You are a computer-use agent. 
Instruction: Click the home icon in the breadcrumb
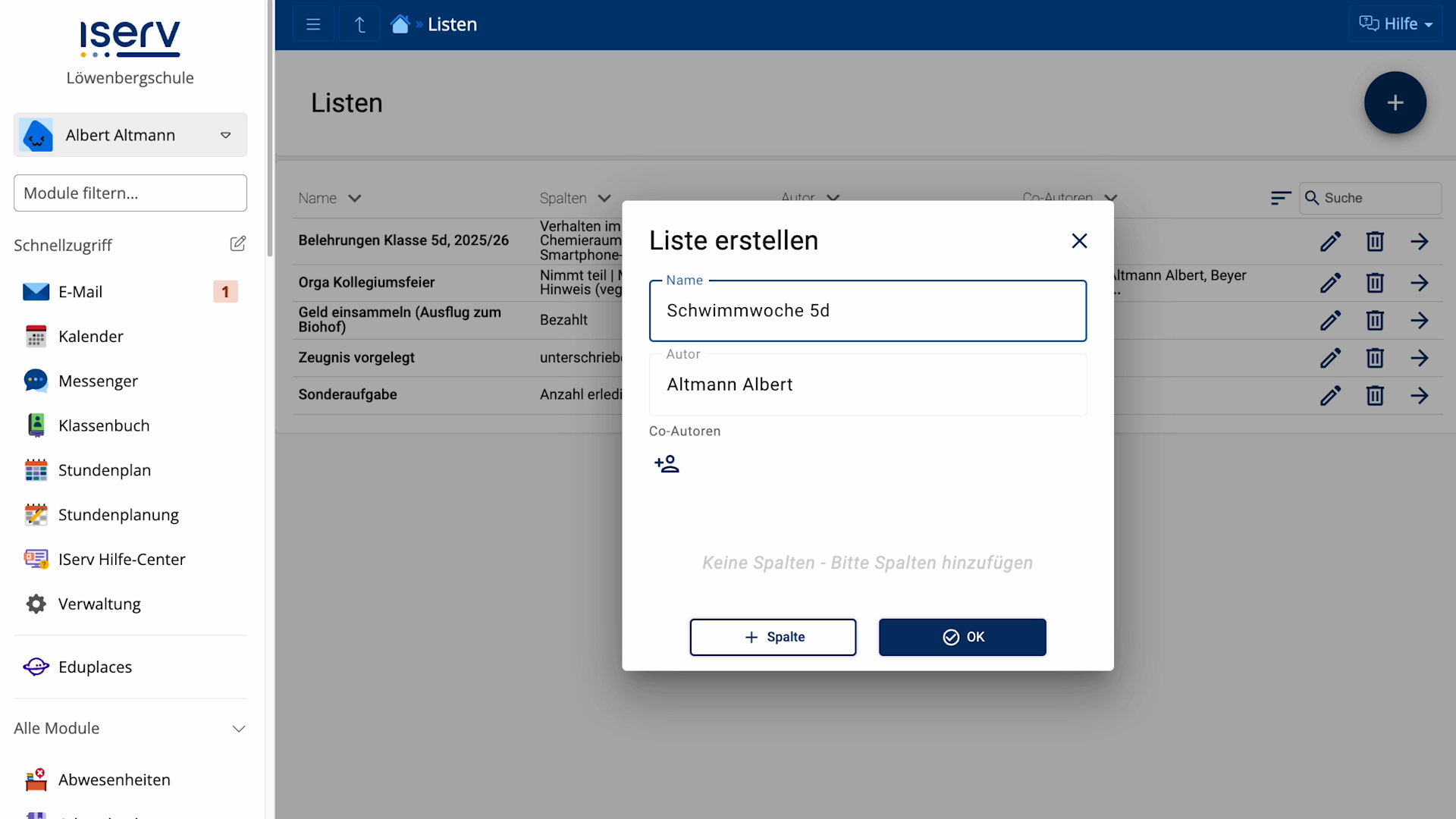400,24
